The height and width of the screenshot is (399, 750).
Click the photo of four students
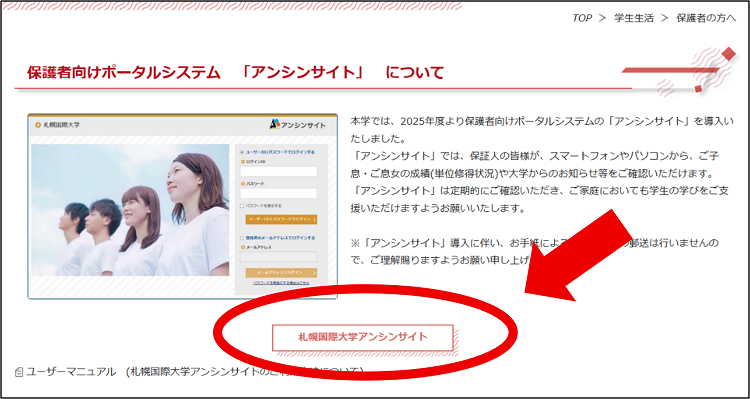pos(131,210)
